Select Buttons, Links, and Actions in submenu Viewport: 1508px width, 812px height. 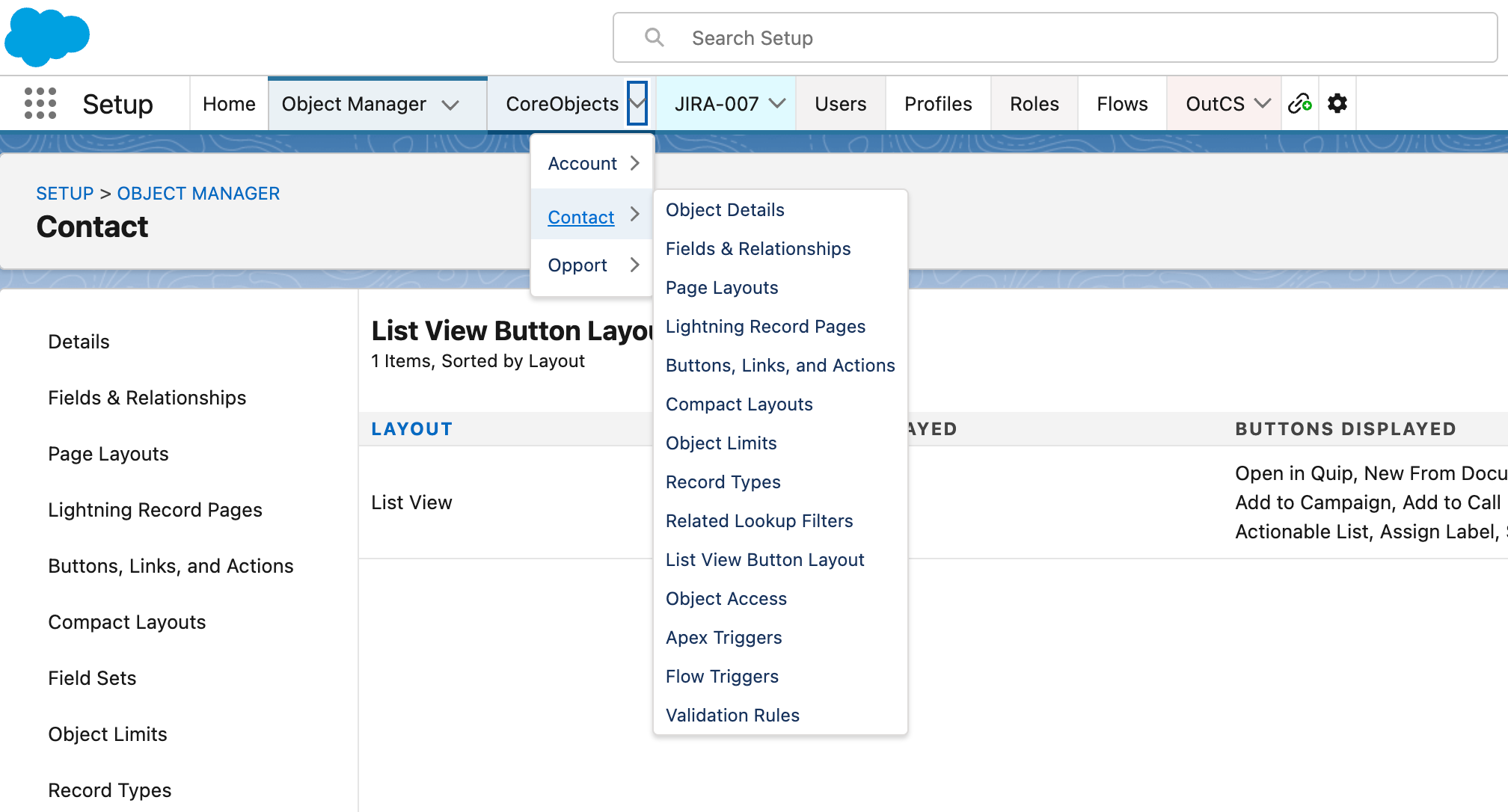(x=780, y=366)
